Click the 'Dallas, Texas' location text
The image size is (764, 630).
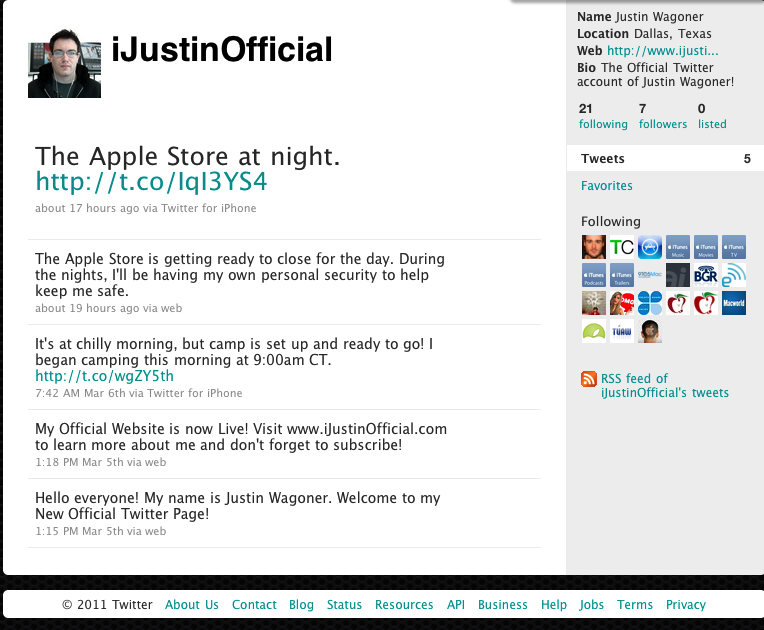pos(672,34)
